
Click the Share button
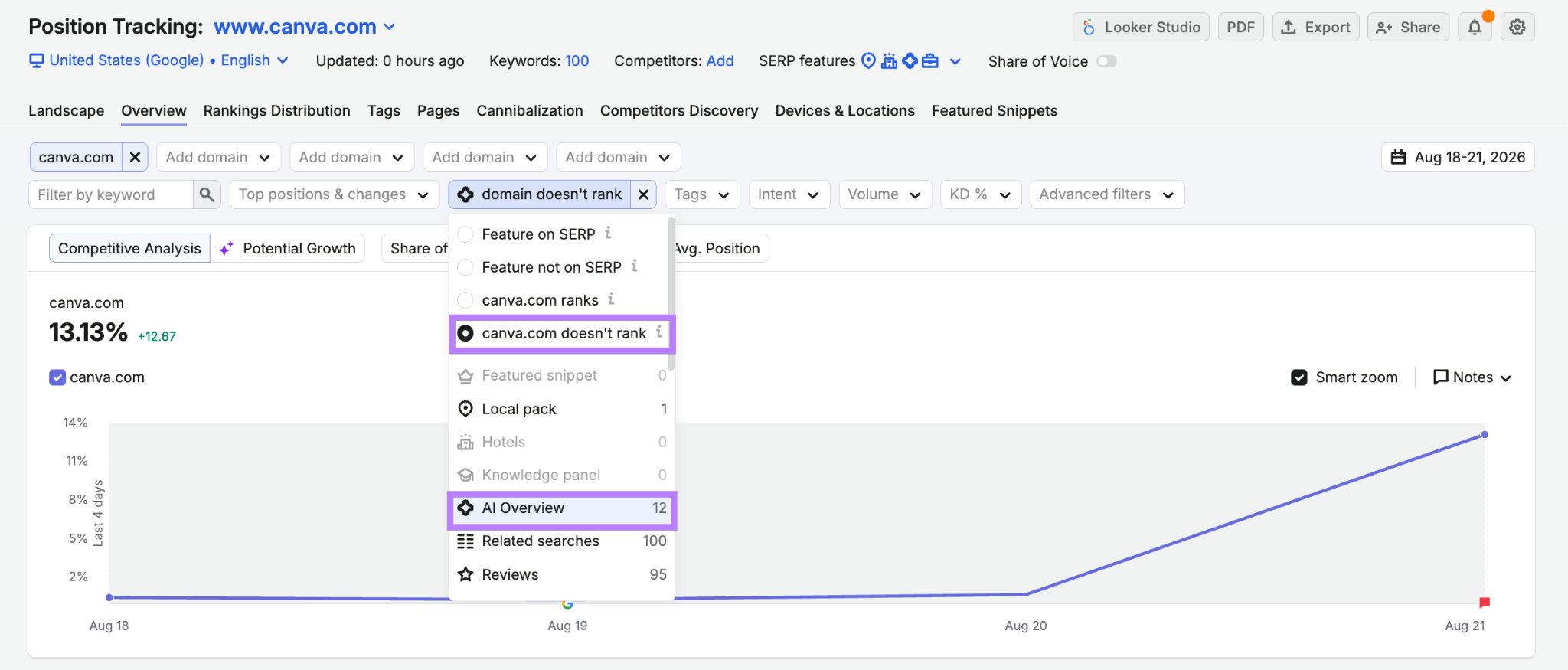pos(1408,27)
